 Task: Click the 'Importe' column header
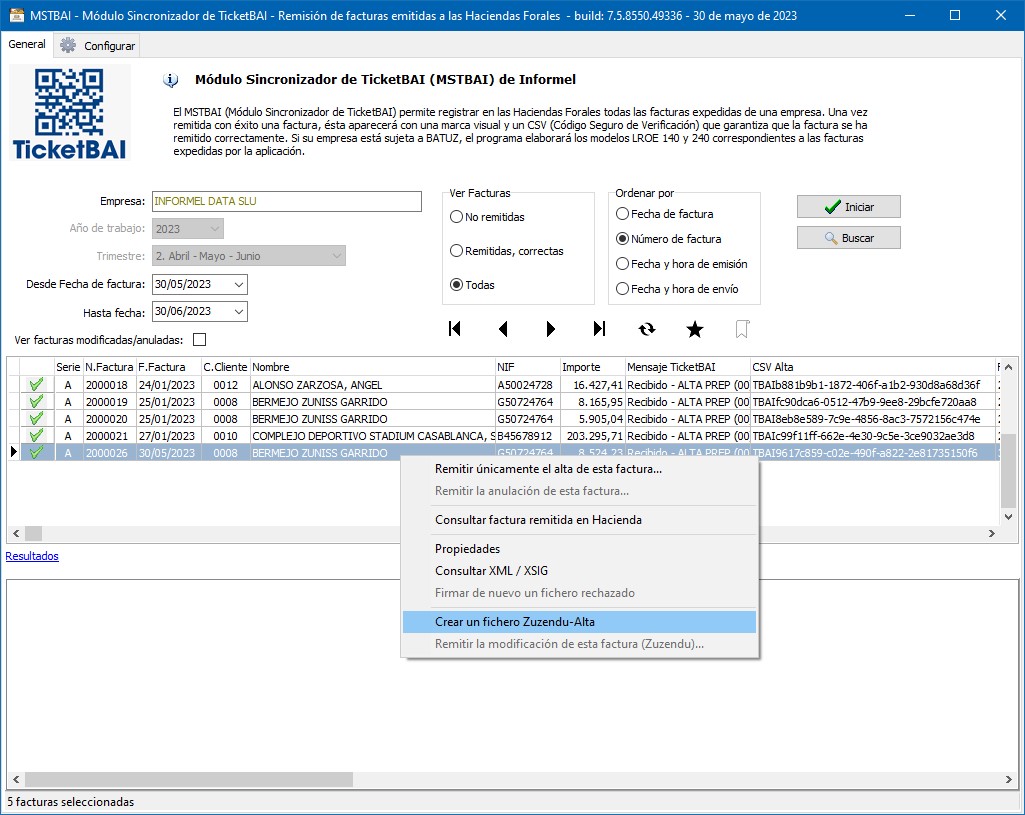tap(592, 367)
